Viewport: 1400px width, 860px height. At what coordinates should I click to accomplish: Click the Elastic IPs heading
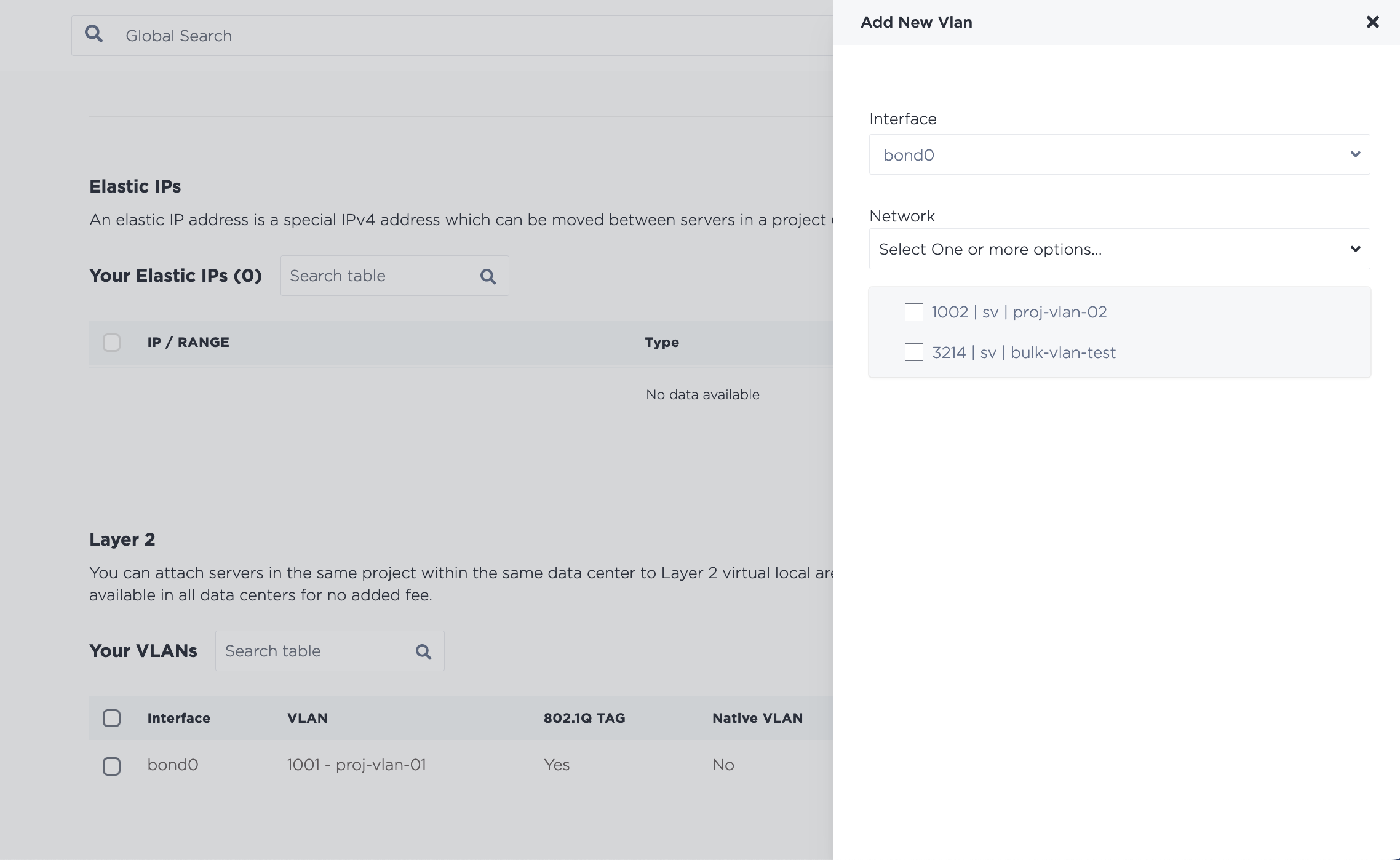(135, 186)
